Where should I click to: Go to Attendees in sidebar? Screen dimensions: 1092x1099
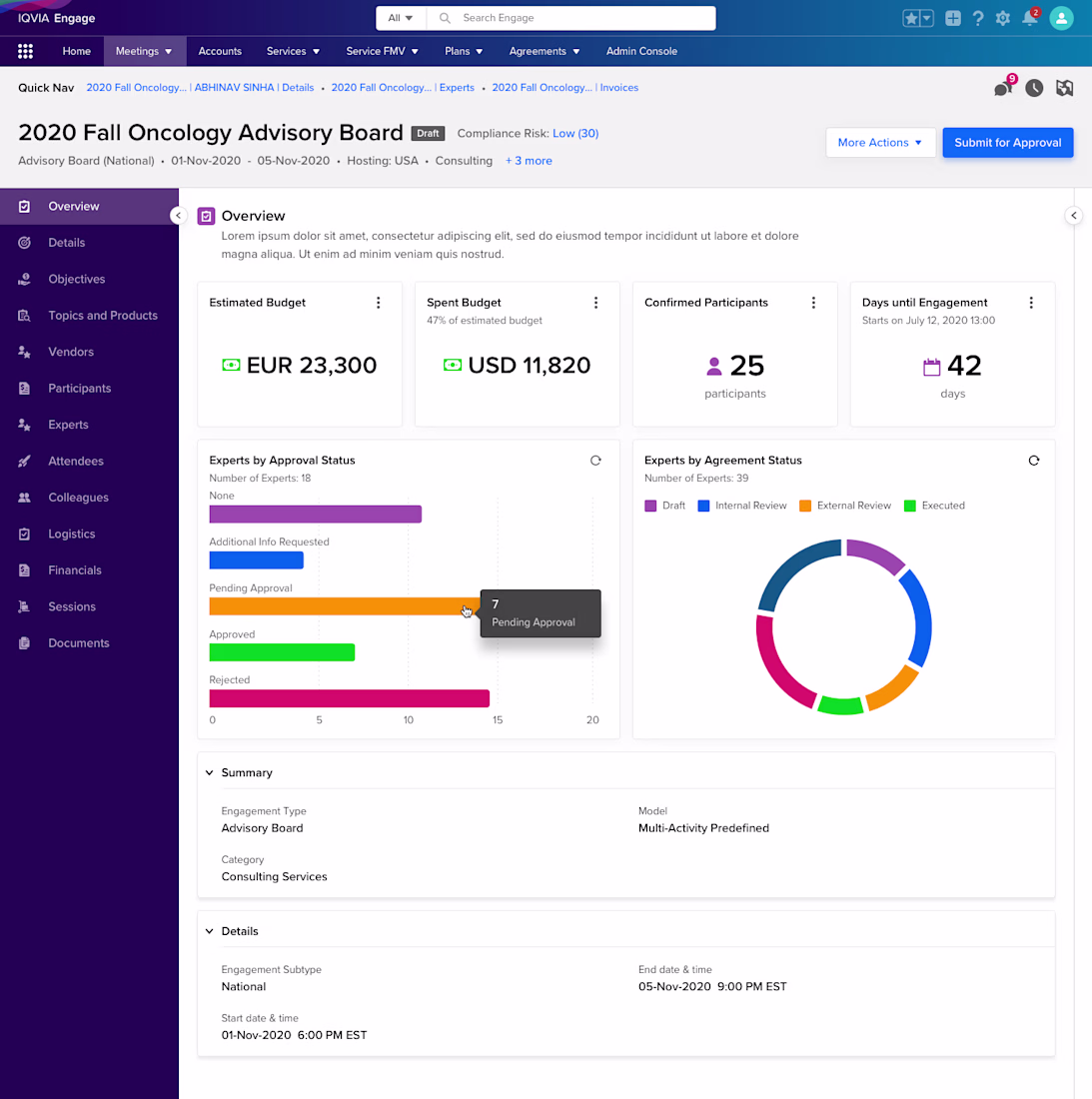click(89, 462)
